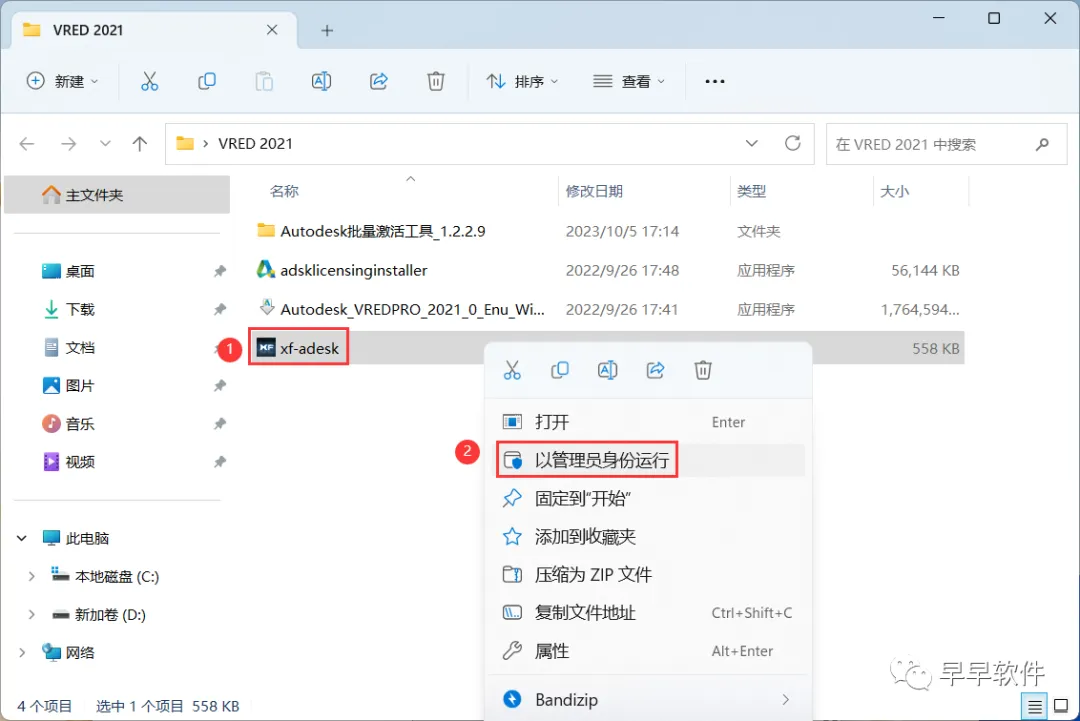Click the Delete trash icon in the top toolbar
The image size is (1080, 721).
tap(435, 81)
